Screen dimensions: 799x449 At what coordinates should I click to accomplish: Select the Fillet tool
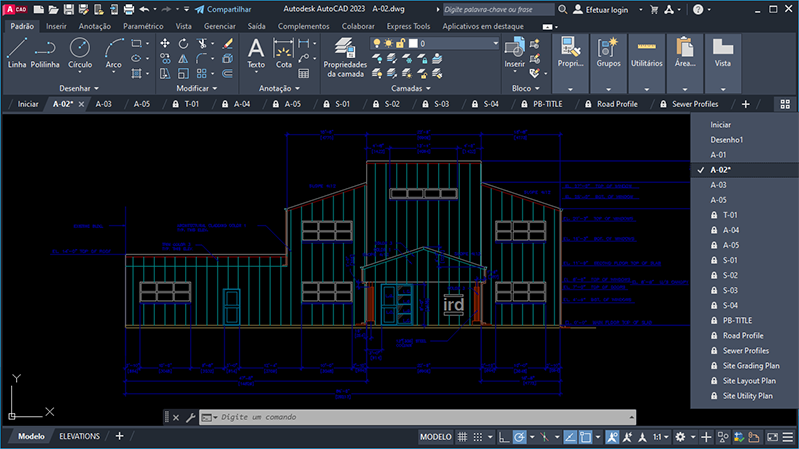(202, 59)
